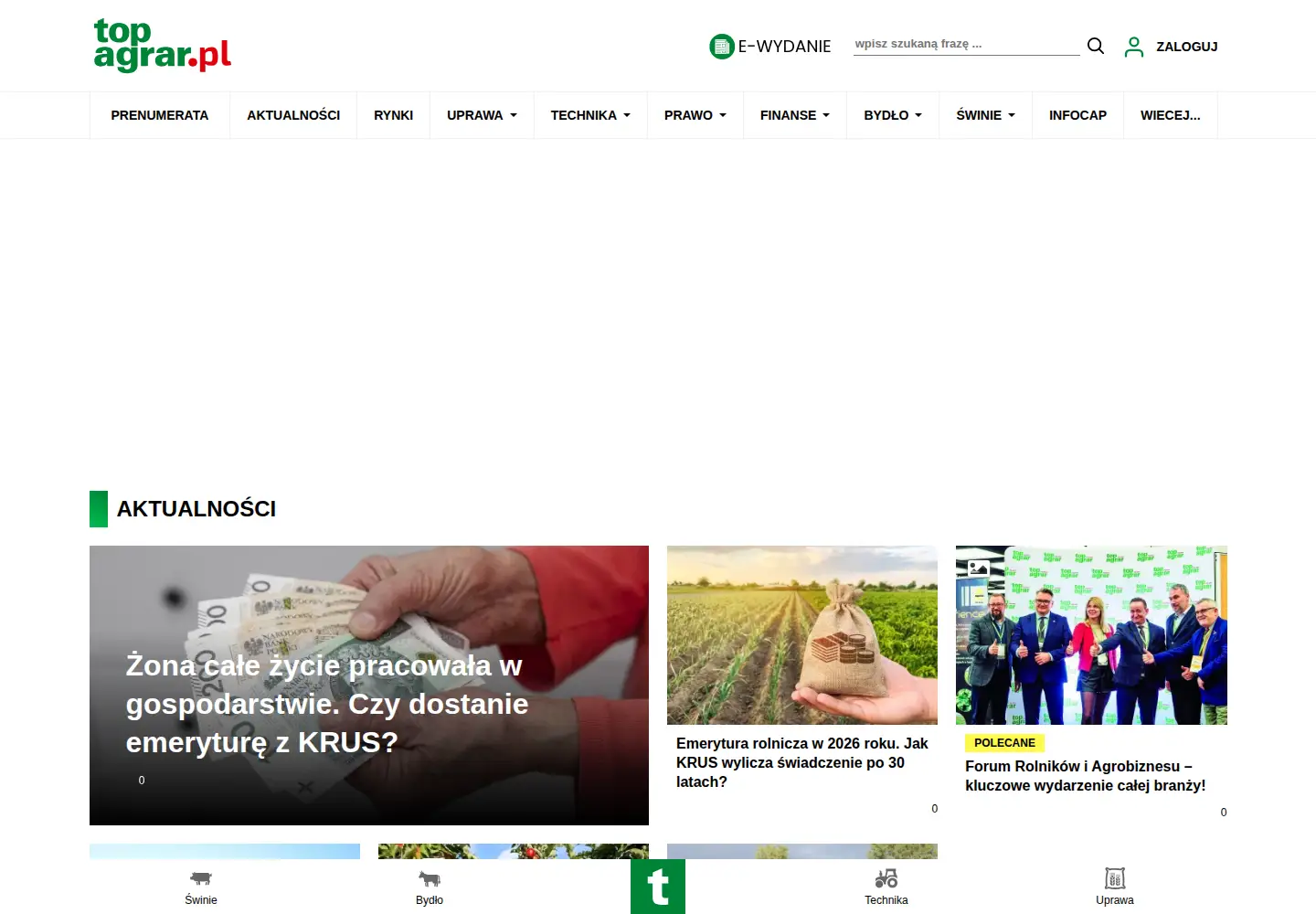Viewport: 1316px width, 914px height.
Task: Open the Świnie pig icon in bottom bar
Action: pos(201,879)
